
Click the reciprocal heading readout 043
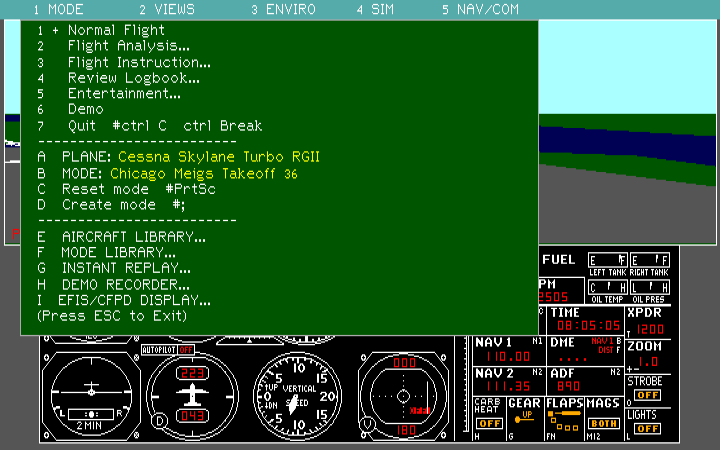(192, 416)
